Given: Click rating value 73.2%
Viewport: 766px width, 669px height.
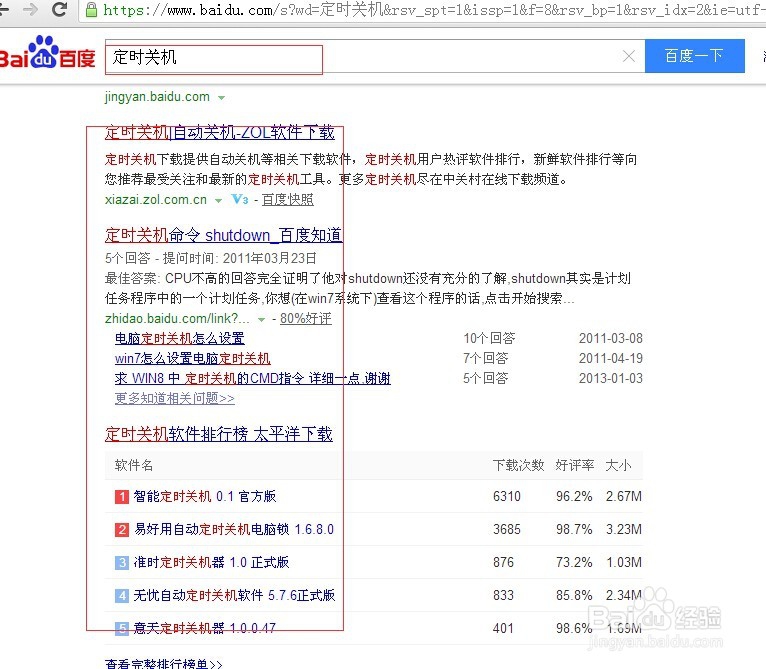Looking at the screenshot, I should 574,562.
